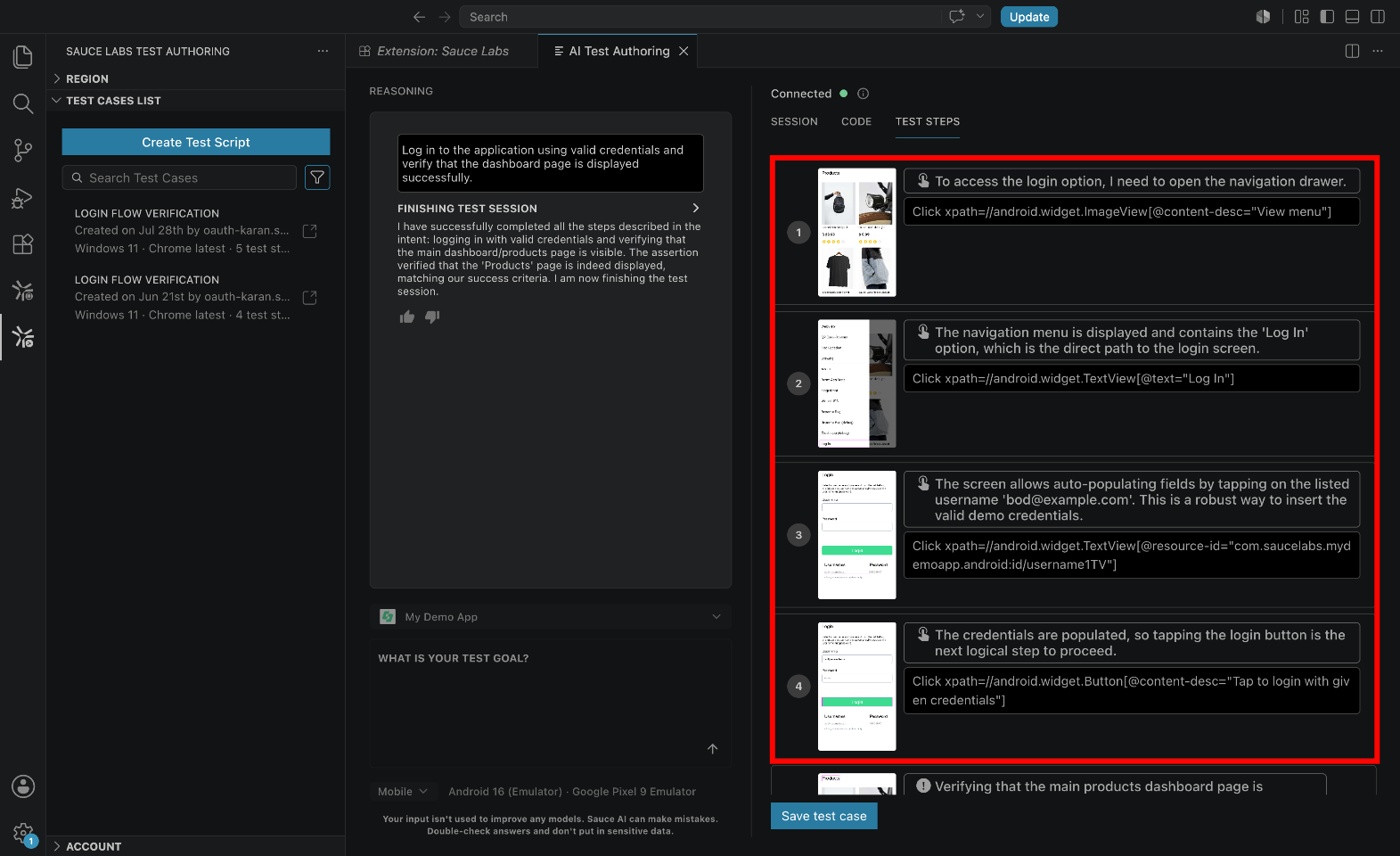
Task: Click the test goal text area
Action: [x=551, y=704]
